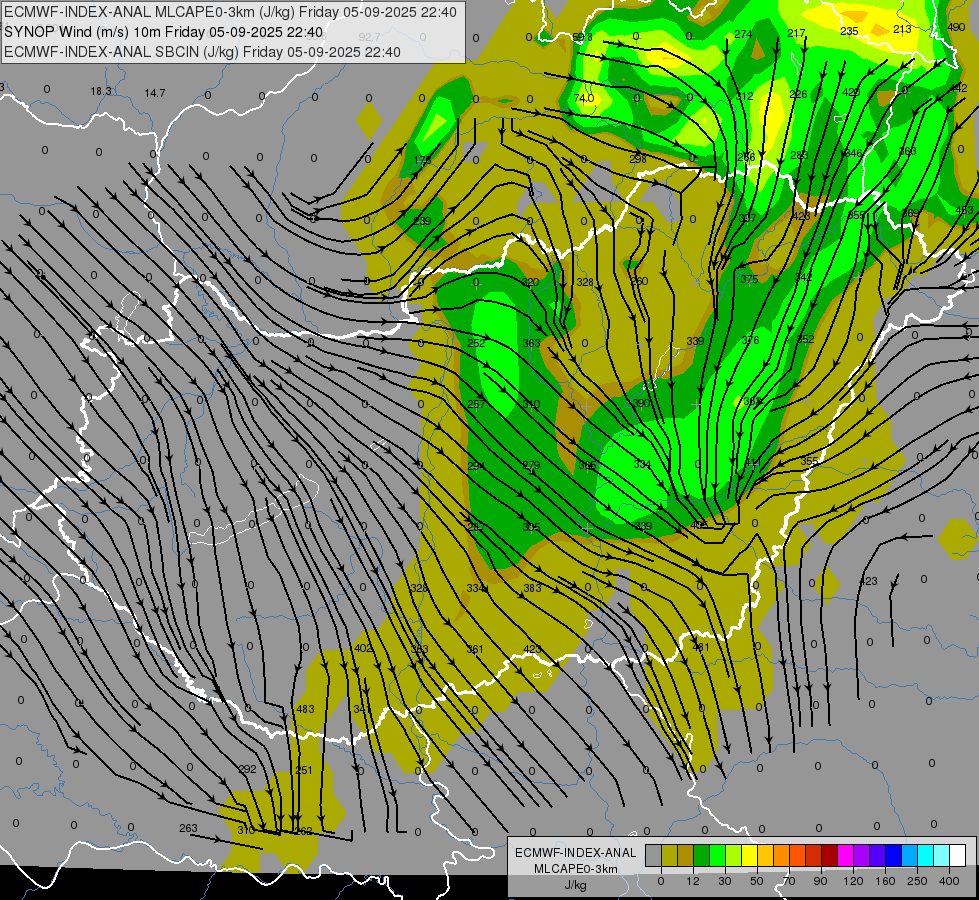Click the bright green legend swatch
979x900 pixels.
(717, 855)
